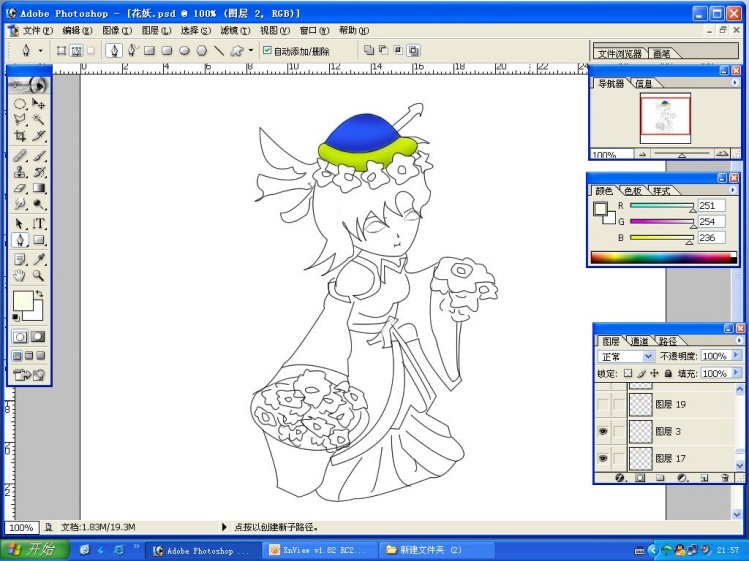749x561 pixels.
Task: Select the Path Selection arrow tool
Action: tap(20, 224)
